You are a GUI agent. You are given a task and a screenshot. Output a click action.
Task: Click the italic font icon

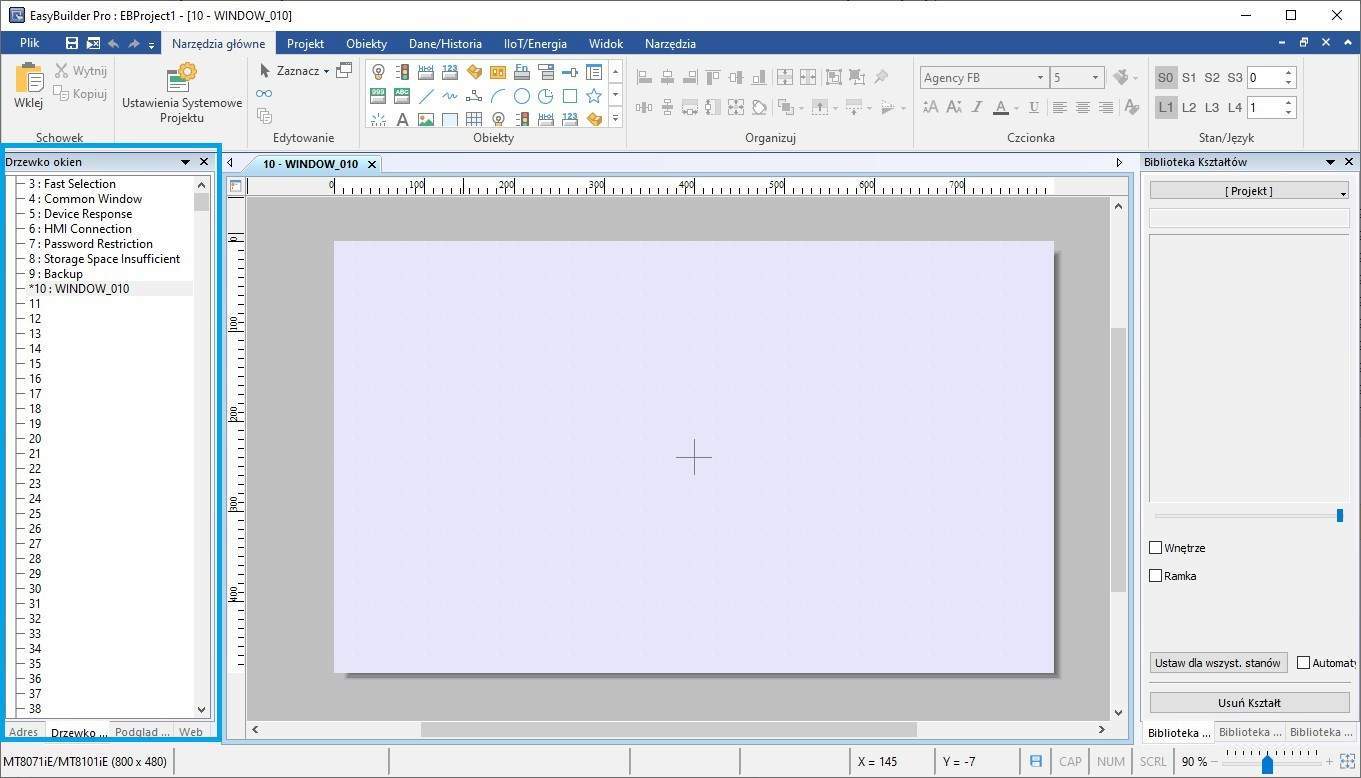pyautogui.click(x=977, y=107)
